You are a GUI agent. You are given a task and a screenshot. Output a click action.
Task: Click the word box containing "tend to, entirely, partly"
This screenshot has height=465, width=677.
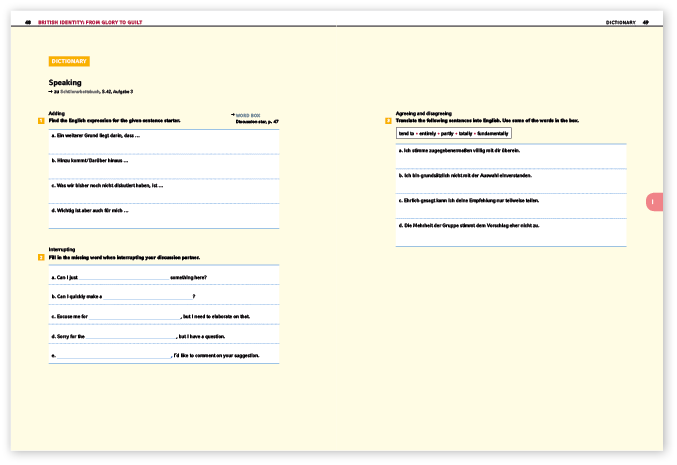pyautogui.click(x=454, y=133)
